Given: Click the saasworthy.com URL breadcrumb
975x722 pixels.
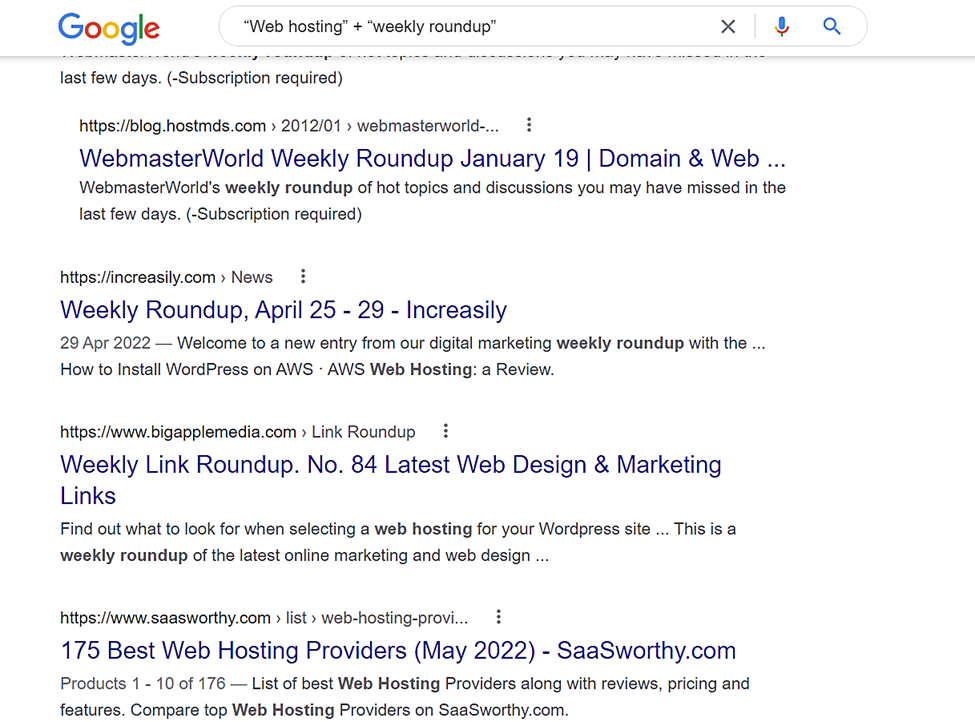Looking at the screenshot, I should pos(264,618).
